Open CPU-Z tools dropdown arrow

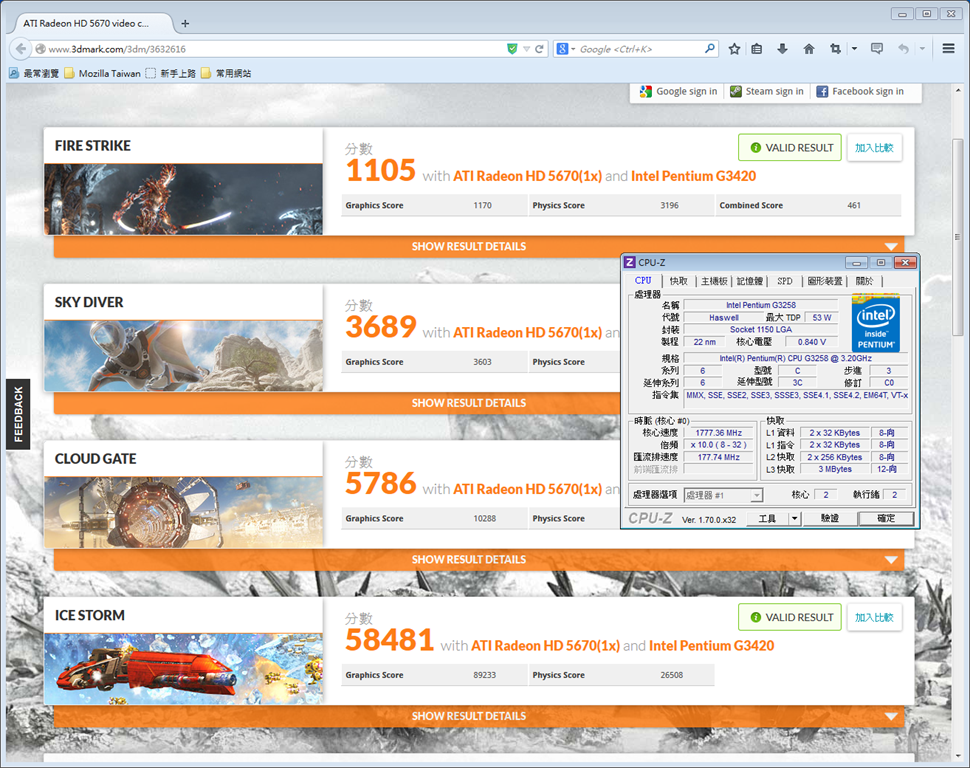[795, 519]
